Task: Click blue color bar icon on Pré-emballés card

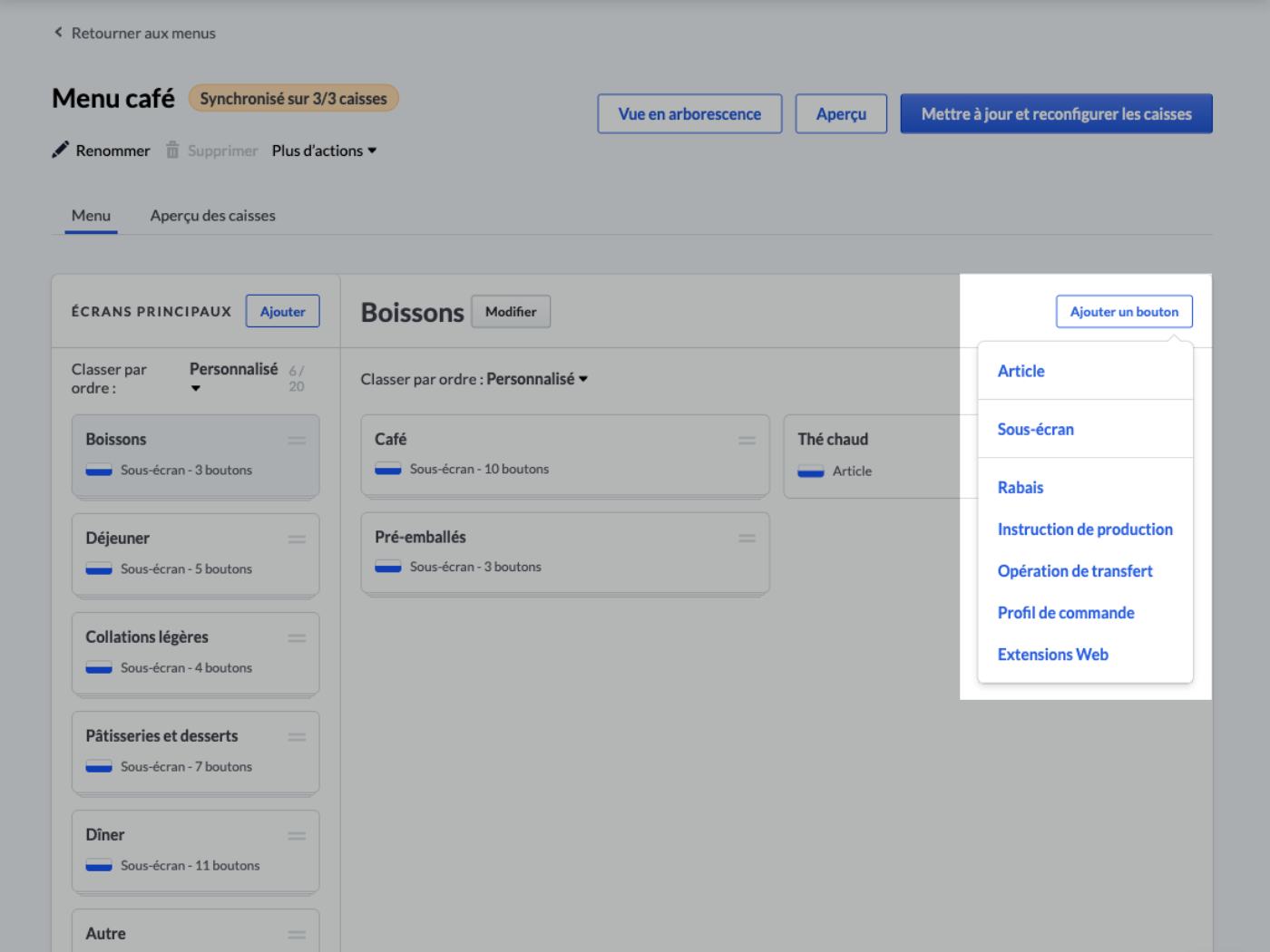Action: pos(388,567)
